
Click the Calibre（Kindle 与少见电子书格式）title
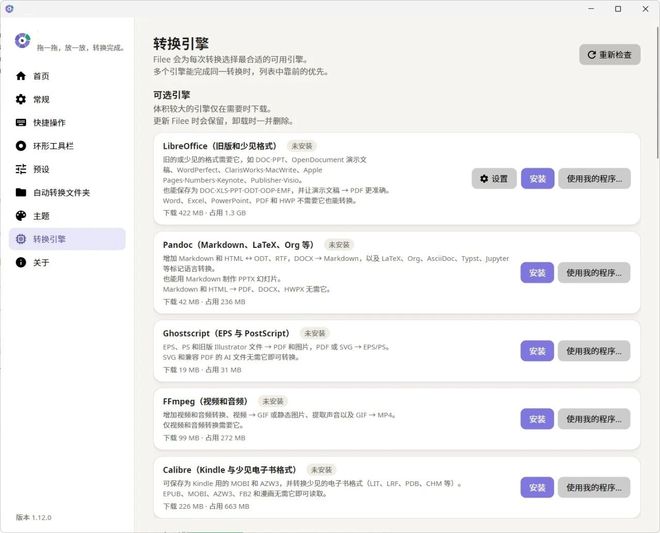(231, 470)
